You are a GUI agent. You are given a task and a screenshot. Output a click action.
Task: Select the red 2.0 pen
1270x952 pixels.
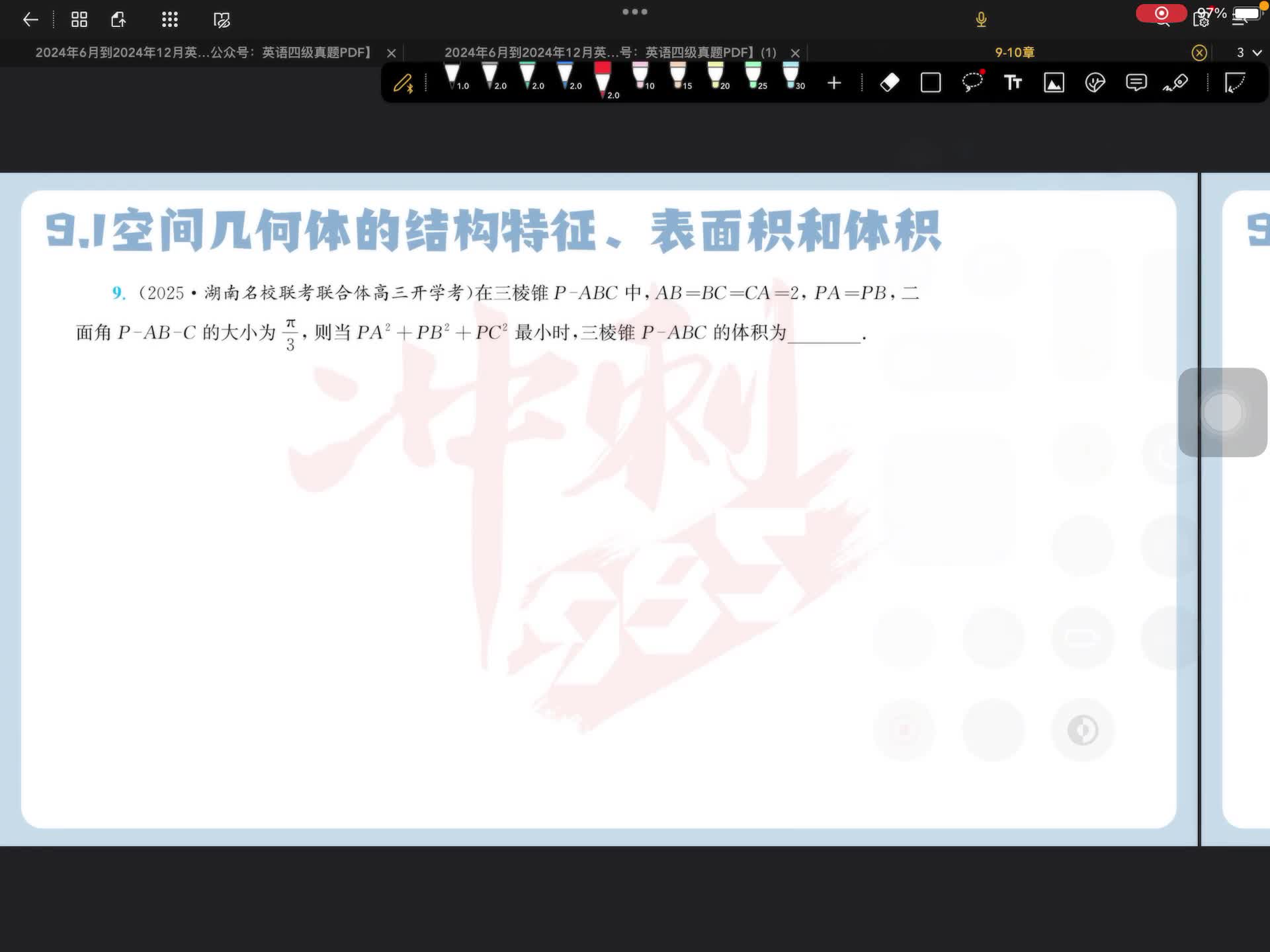[603, 79]
